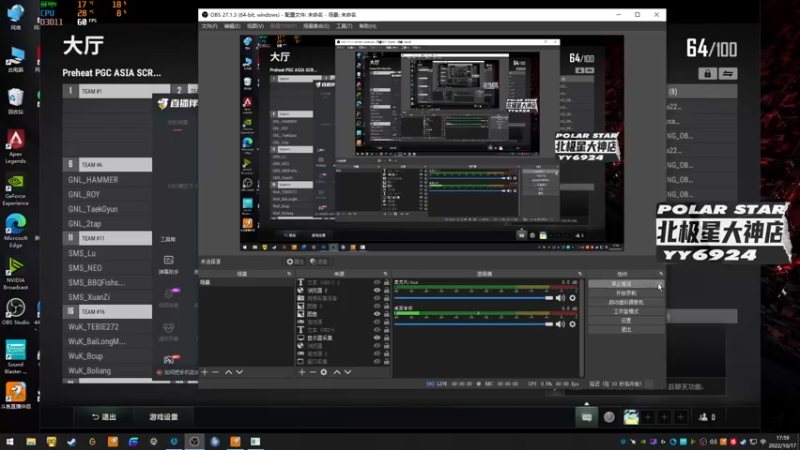Open the Microsoft Edge desktop icon
The image size is (800, 450).
coord(15,231)
